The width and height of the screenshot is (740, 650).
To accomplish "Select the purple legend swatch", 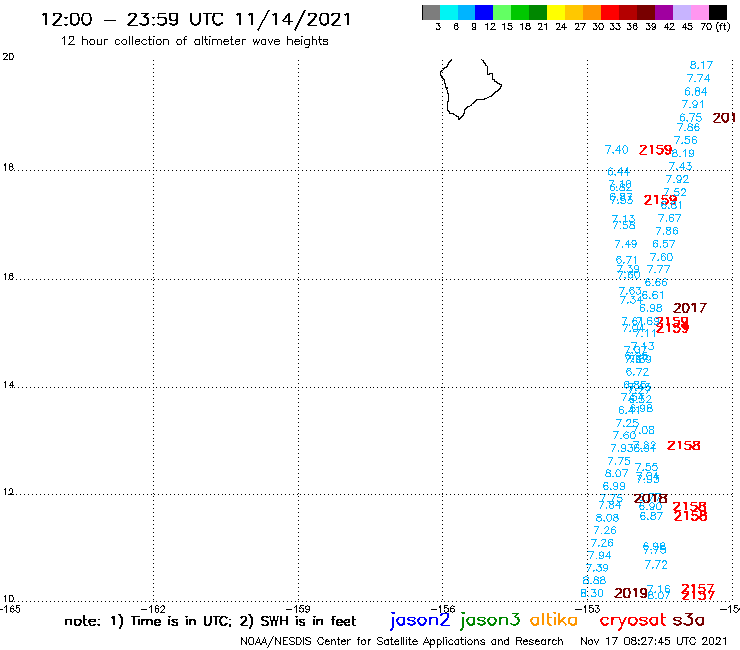I will point(664,12).
